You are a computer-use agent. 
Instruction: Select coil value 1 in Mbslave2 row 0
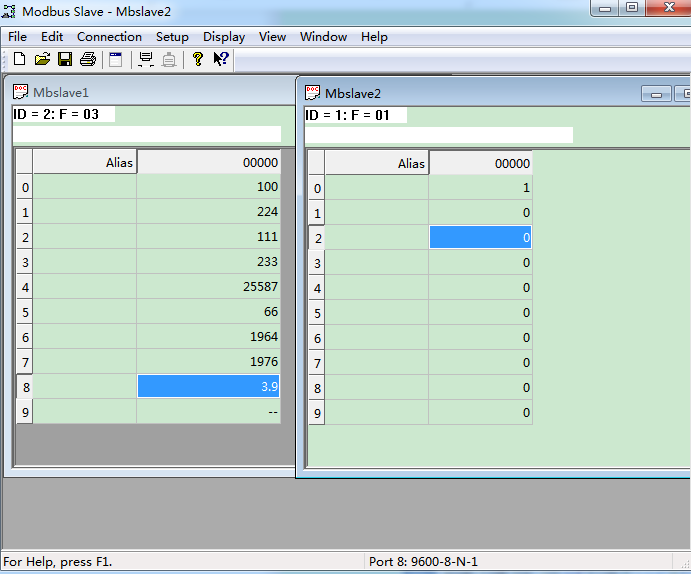(480, 188)
